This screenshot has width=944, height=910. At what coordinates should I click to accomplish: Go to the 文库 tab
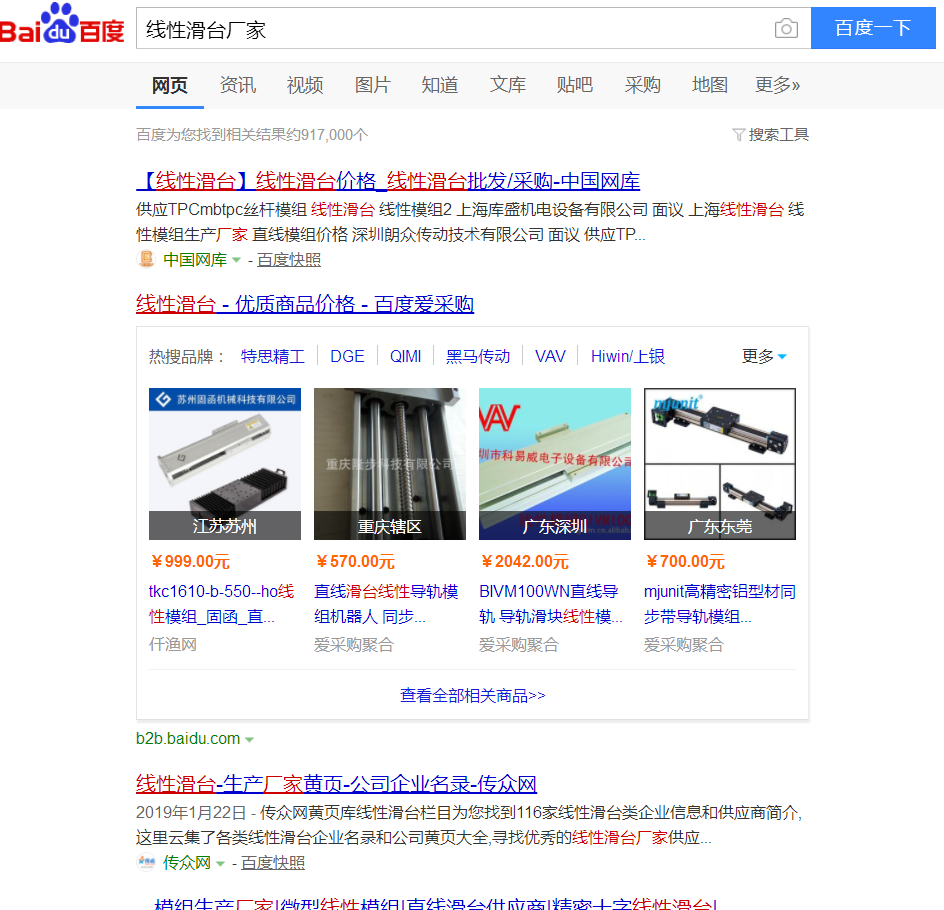(508, 85)
